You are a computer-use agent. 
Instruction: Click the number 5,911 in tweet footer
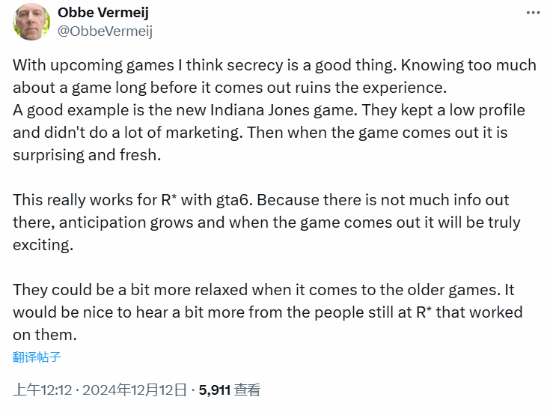tap(215, 390)
